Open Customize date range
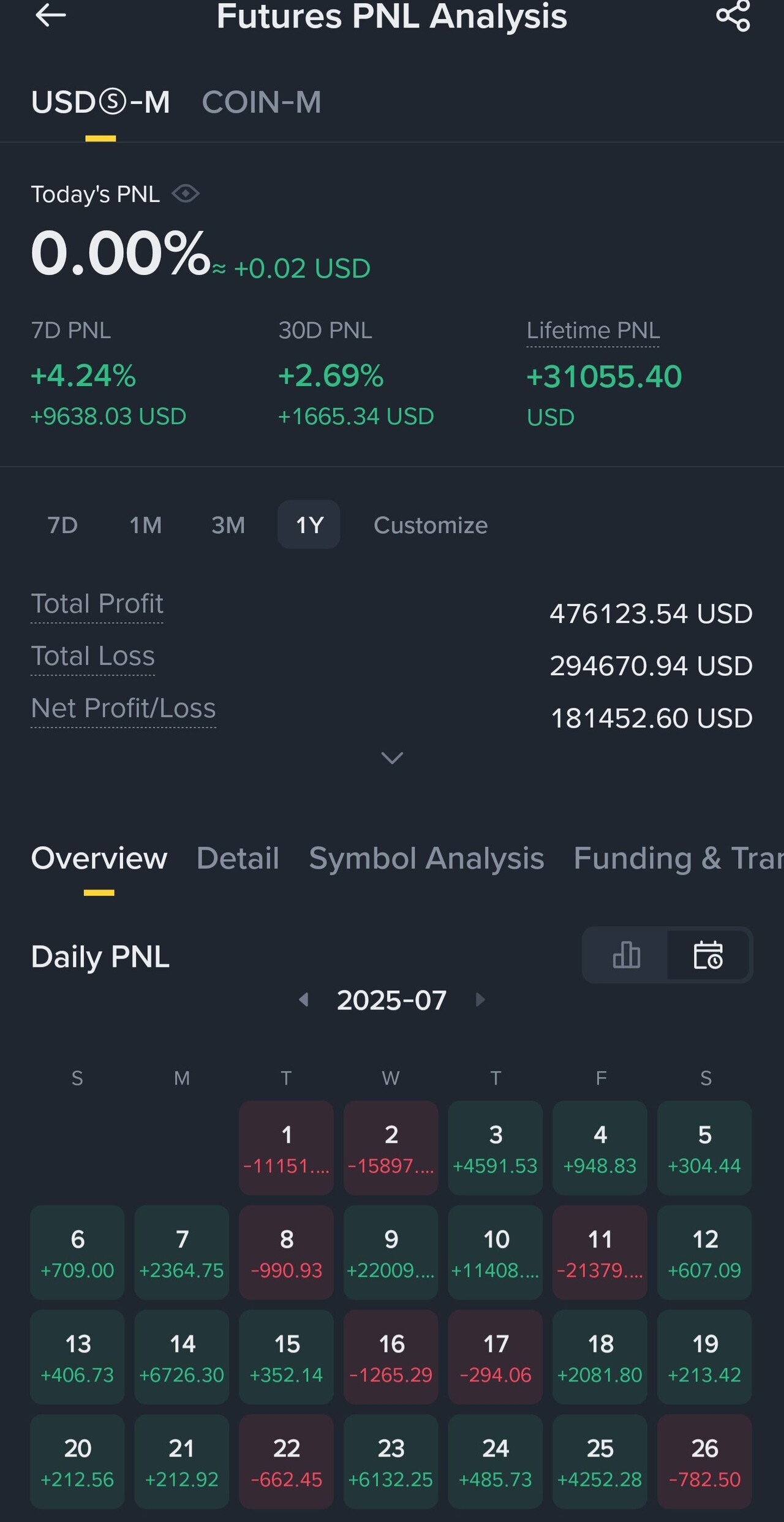Screen dimensions: 784x1522 coord(431,525)
